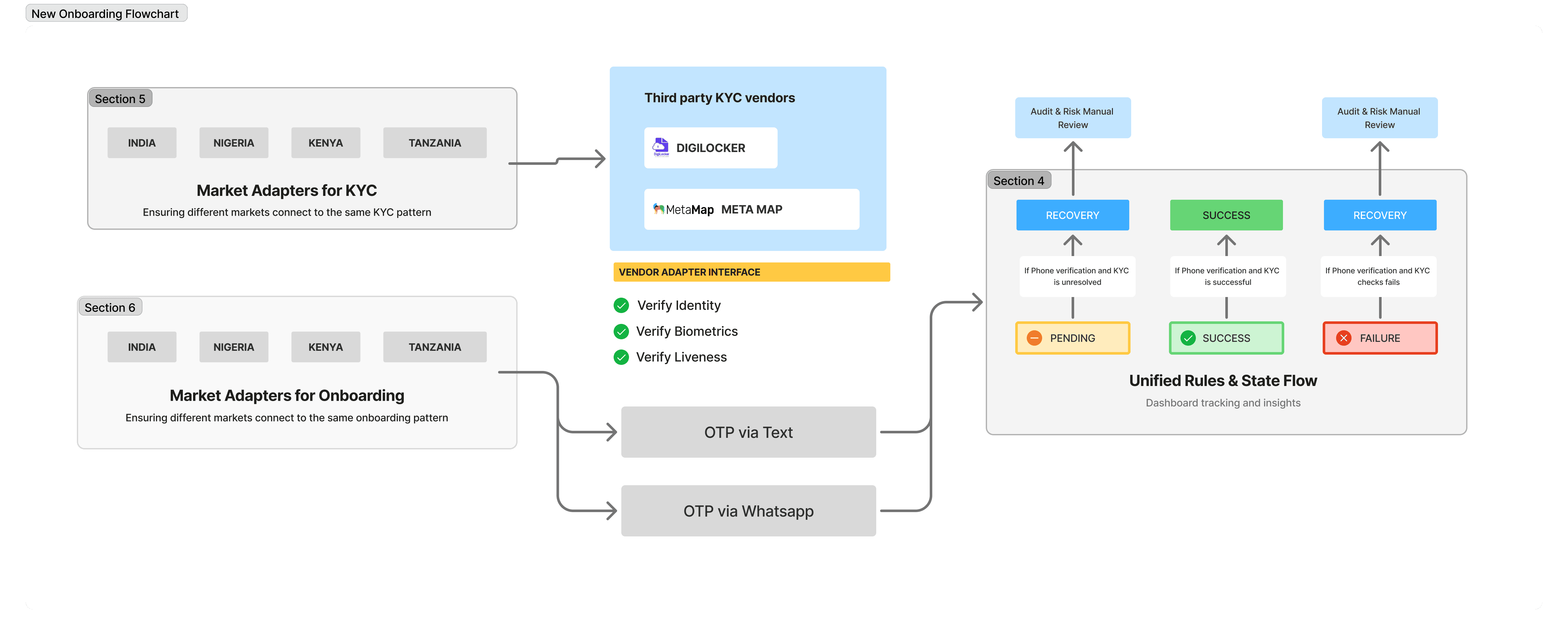Viewport: 1568px width, 635px height.
Task: Click the Verify Identity checkmark
Action: 621,305
